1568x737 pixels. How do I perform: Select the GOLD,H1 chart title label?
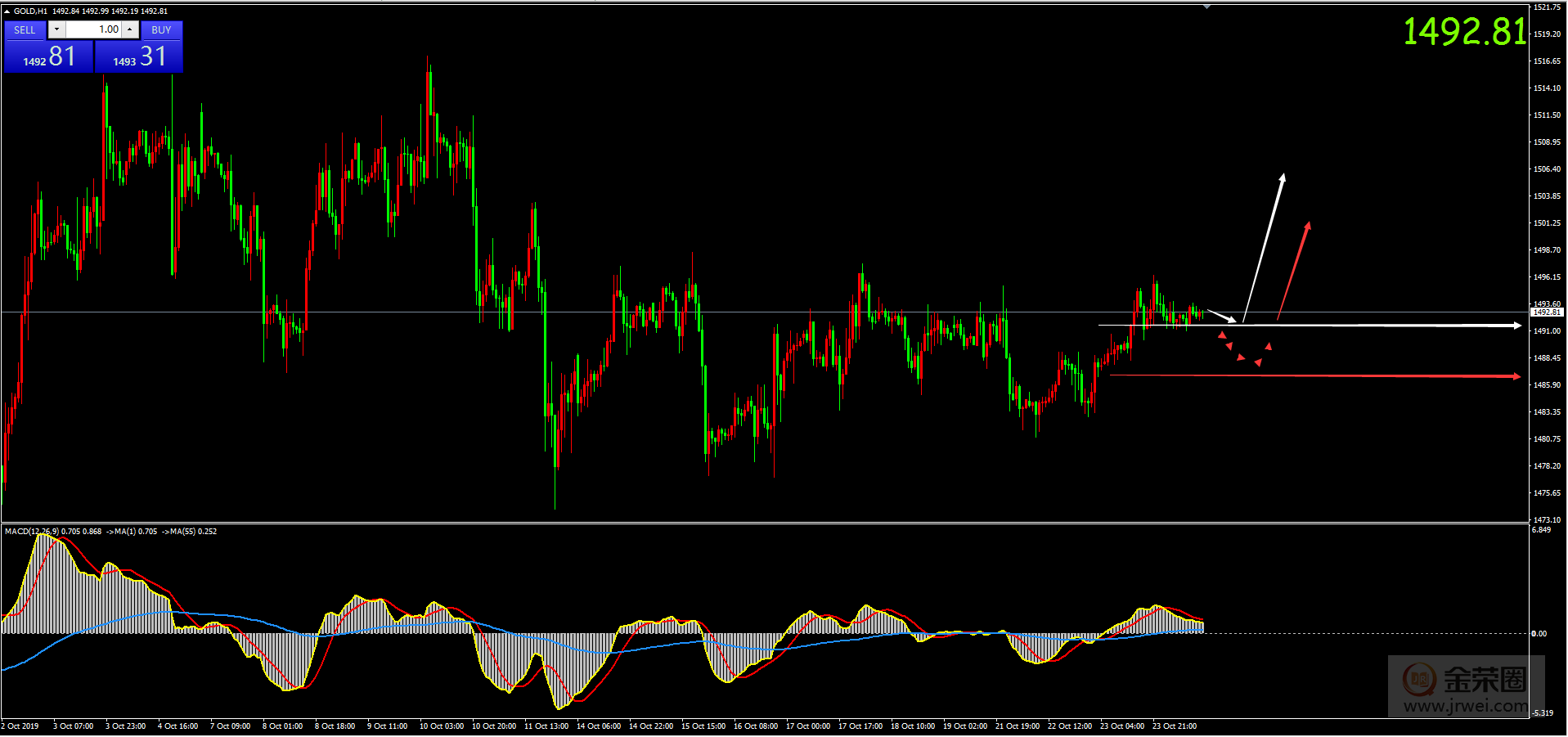(31, 11)
